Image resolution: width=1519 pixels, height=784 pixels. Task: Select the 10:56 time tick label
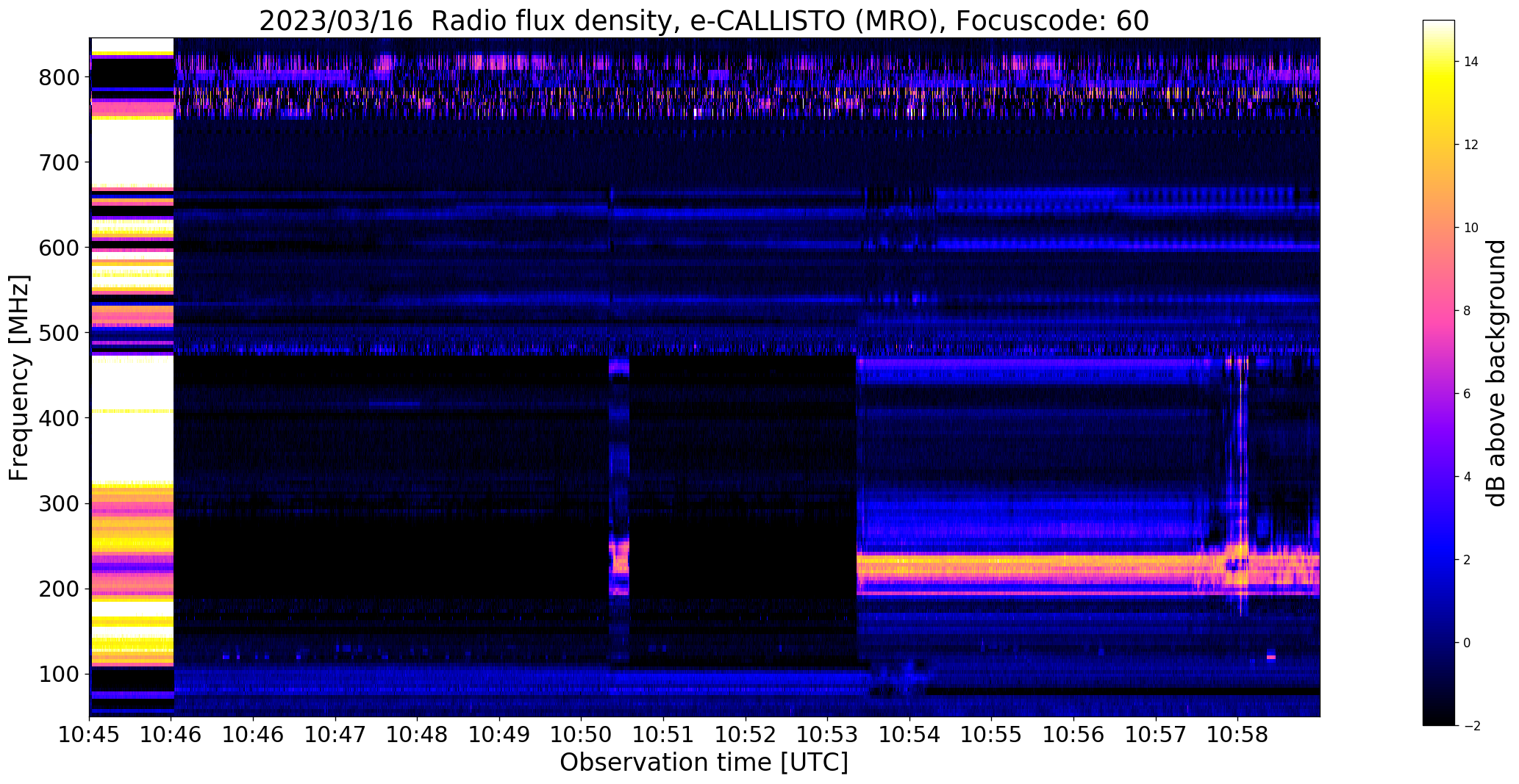pyautogui.click(x=1074, y=735)
